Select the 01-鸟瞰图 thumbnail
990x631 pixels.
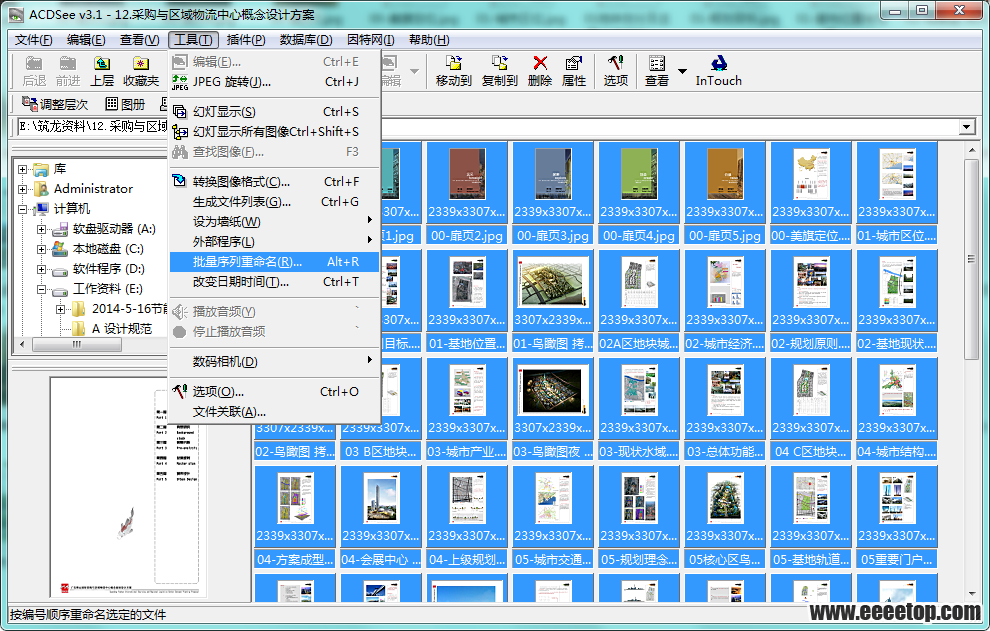click(552, 301)
